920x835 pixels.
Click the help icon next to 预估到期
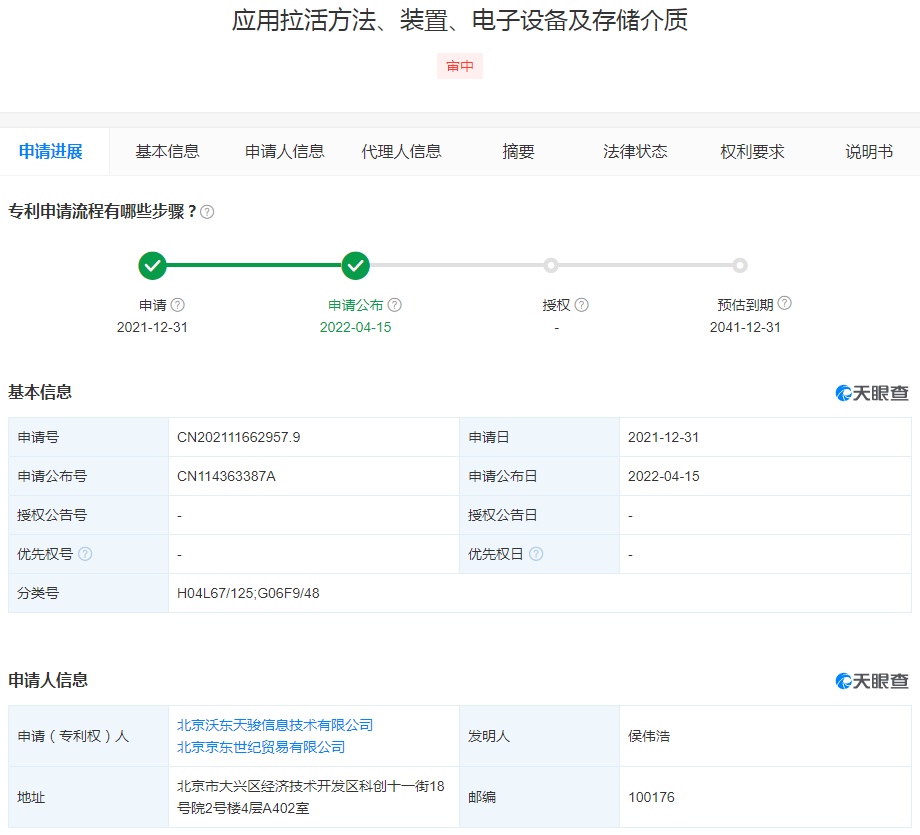tap(785, 304)
